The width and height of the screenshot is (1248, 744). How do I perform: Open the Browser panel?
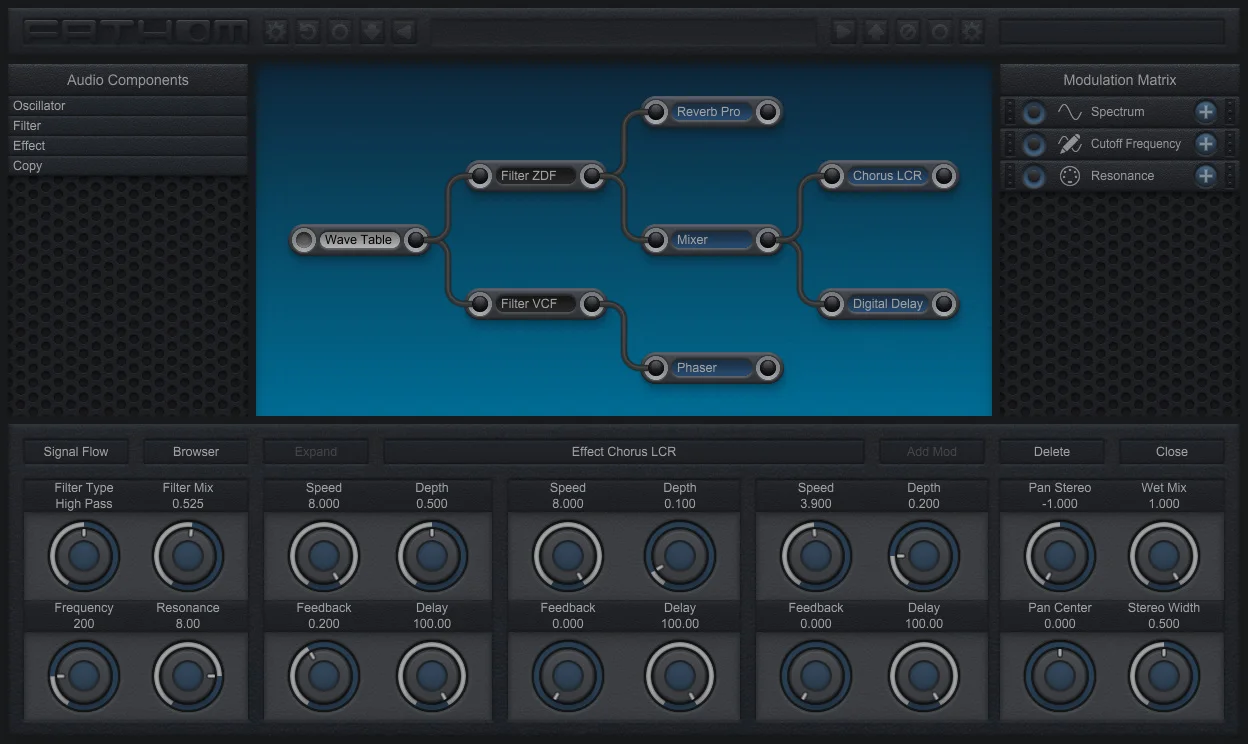coord(196,452)
